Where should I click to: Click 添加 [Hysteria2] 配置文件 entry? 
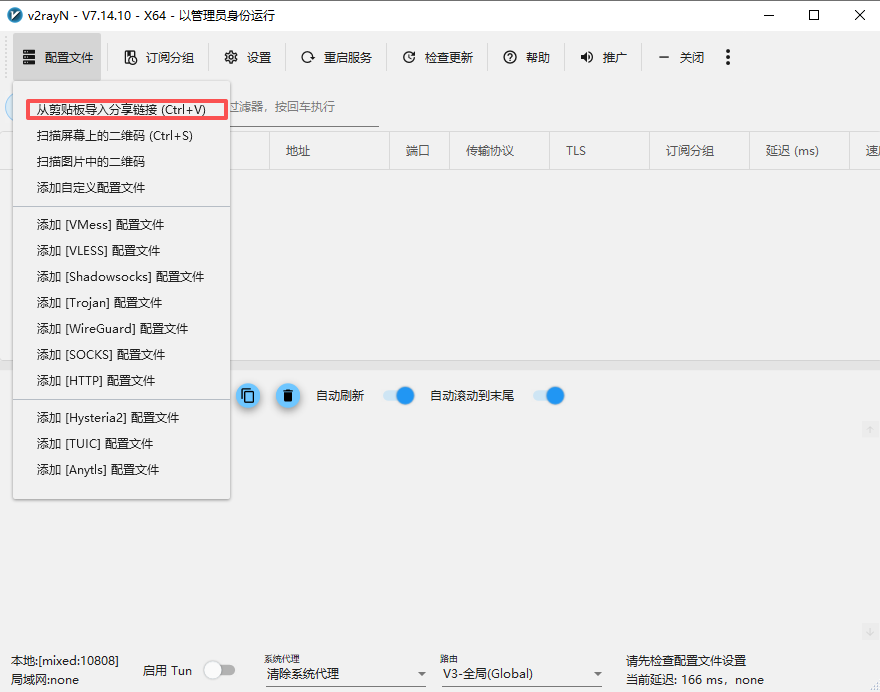tap(108, 418)
